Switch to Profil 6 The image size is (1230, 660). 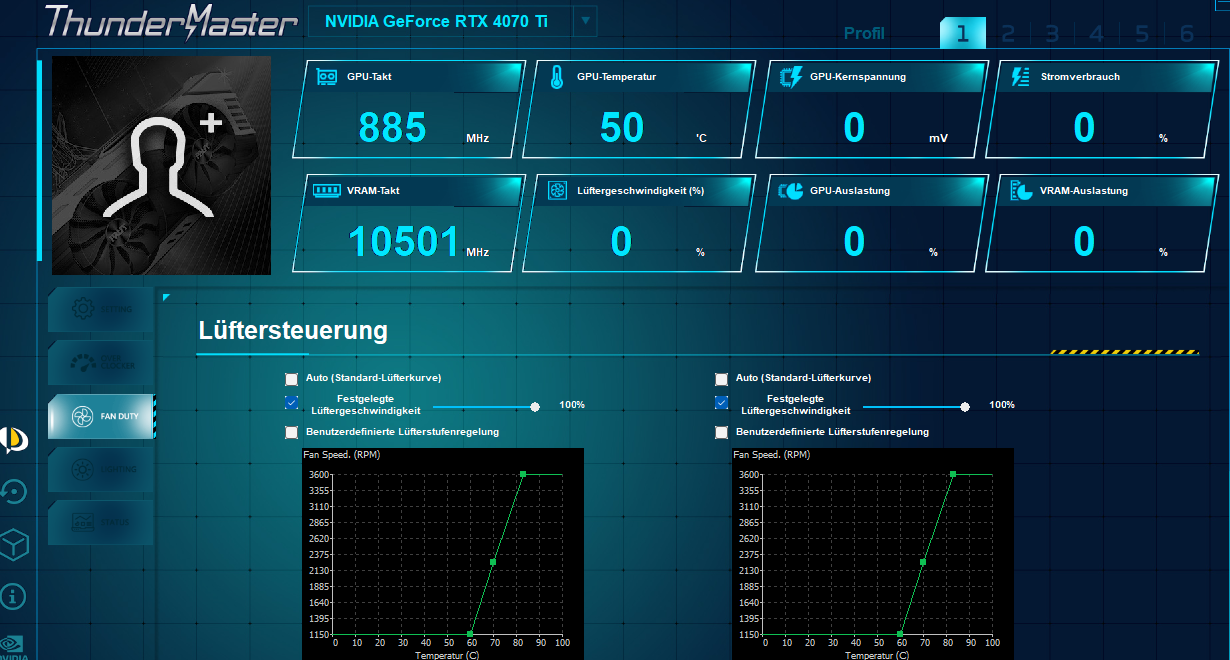(1187, 33)
